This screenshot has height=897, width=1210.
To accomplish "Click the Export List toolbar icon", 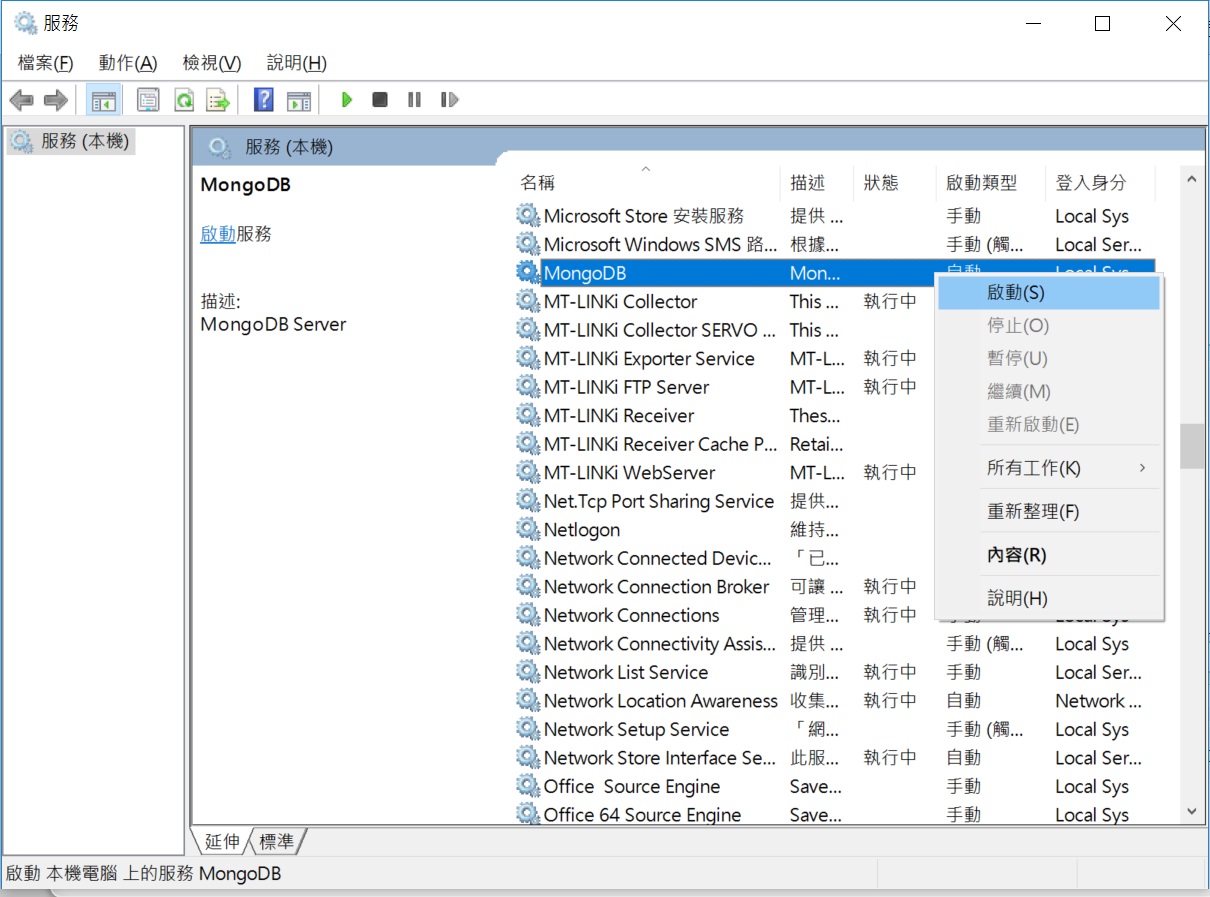I will (x=217, y=100).
